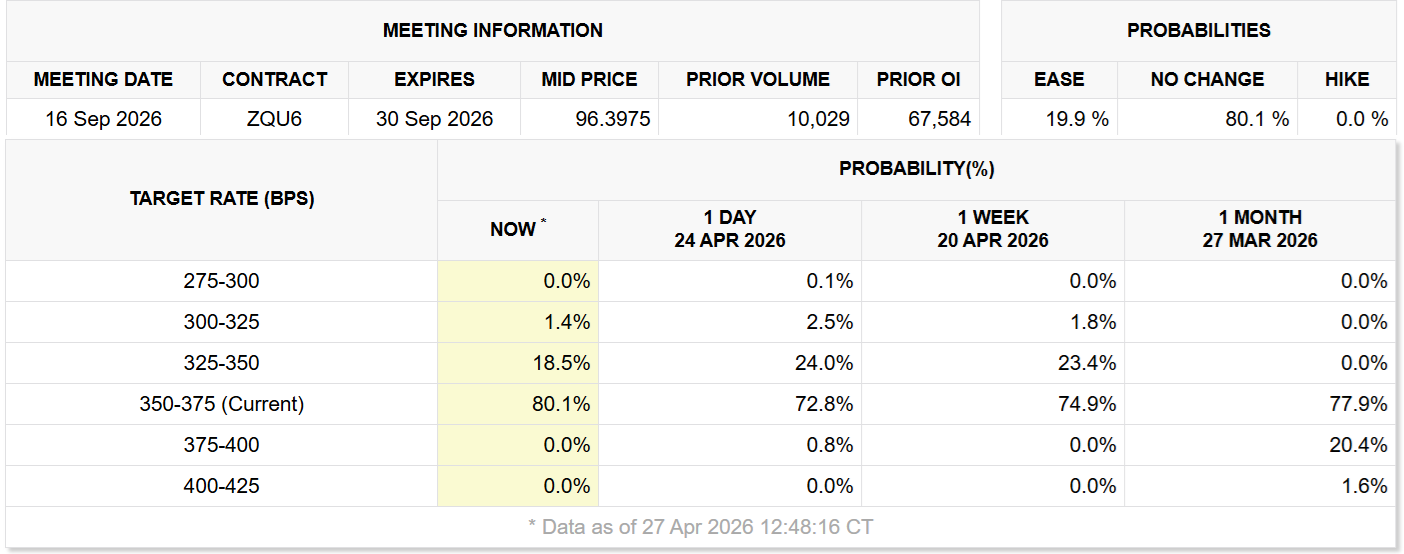The width and height of the screenshot is (1404, 554).
Task: Click the 1 WEEK 20 APR 2026 header
Action: point(992,229)
